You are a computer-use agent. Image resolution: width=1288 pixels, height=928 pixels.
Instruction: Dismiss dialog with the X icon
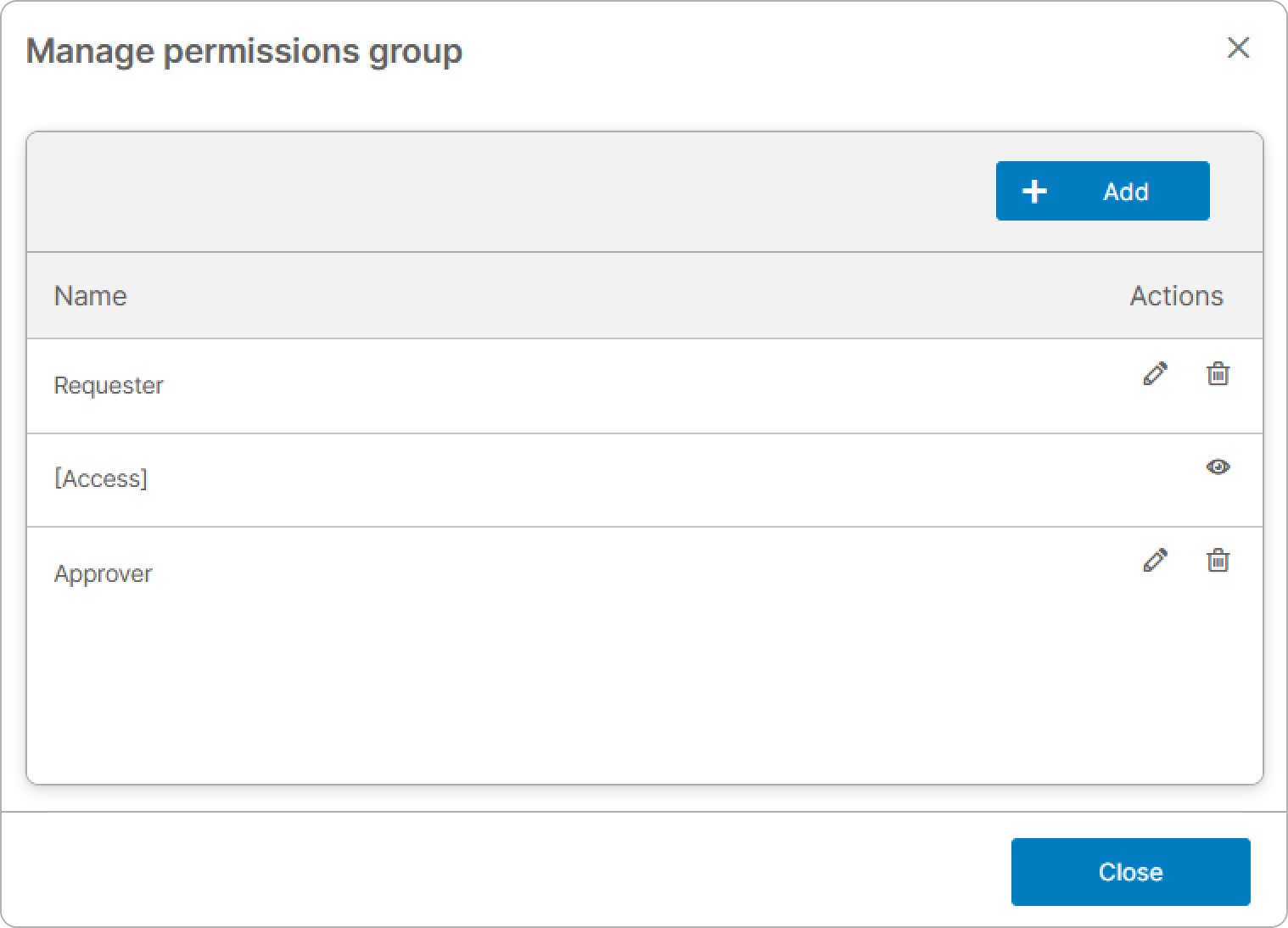[x=1238, y=48]
